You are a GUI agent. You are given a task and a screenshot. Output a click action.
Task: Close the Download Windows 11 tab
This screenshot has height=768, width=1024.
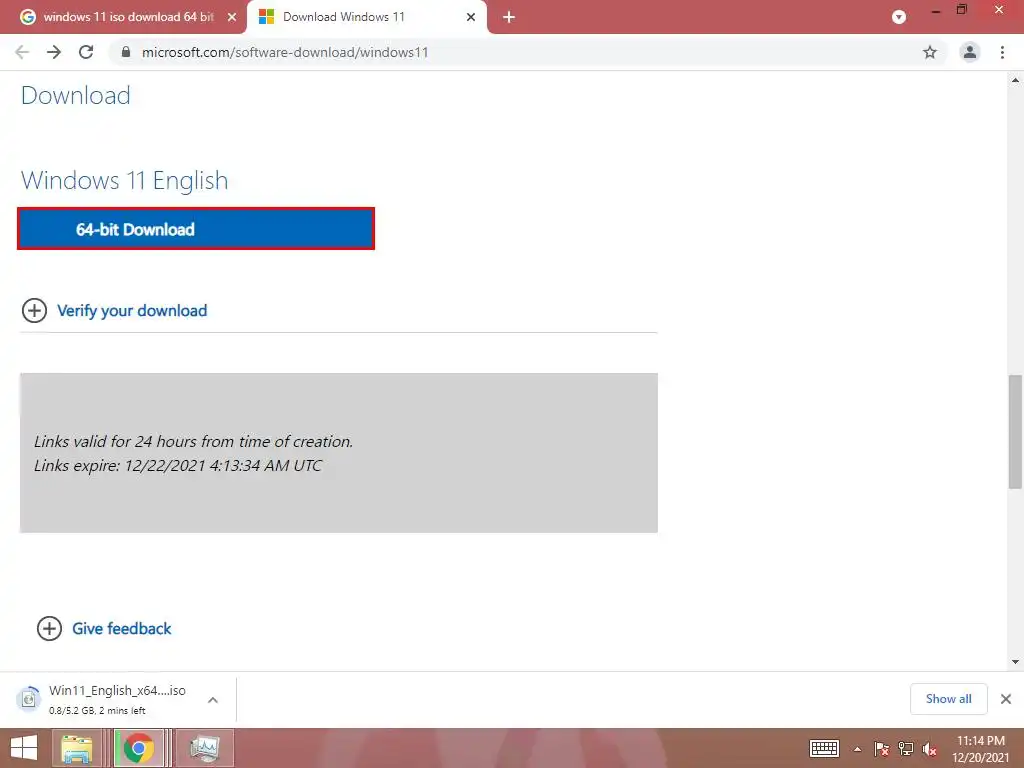click(x=471, y=18)
